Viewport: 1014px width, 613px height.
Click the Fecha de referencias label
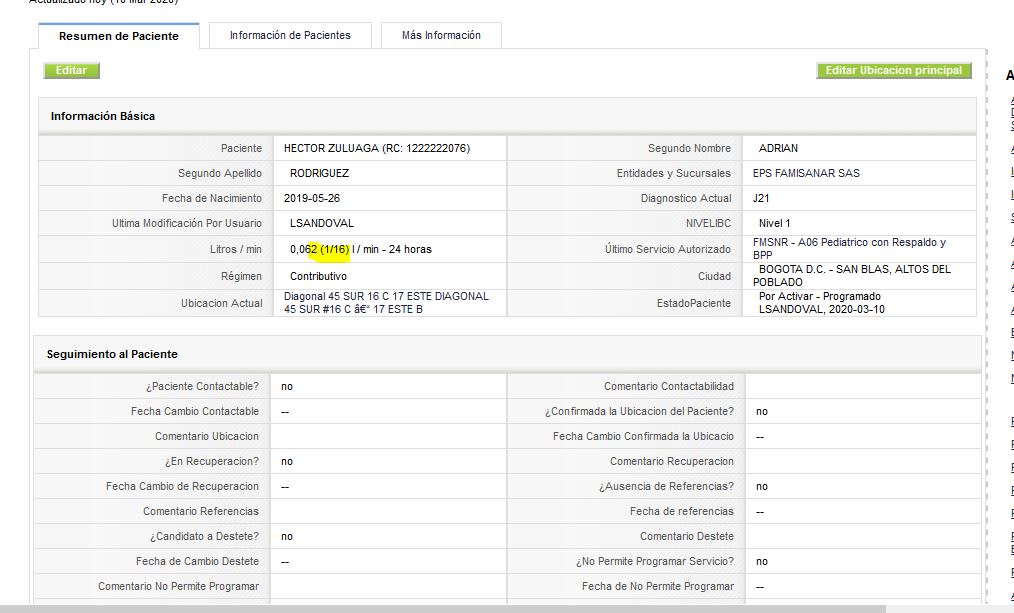pyautogui.click(x=682, y=511)
